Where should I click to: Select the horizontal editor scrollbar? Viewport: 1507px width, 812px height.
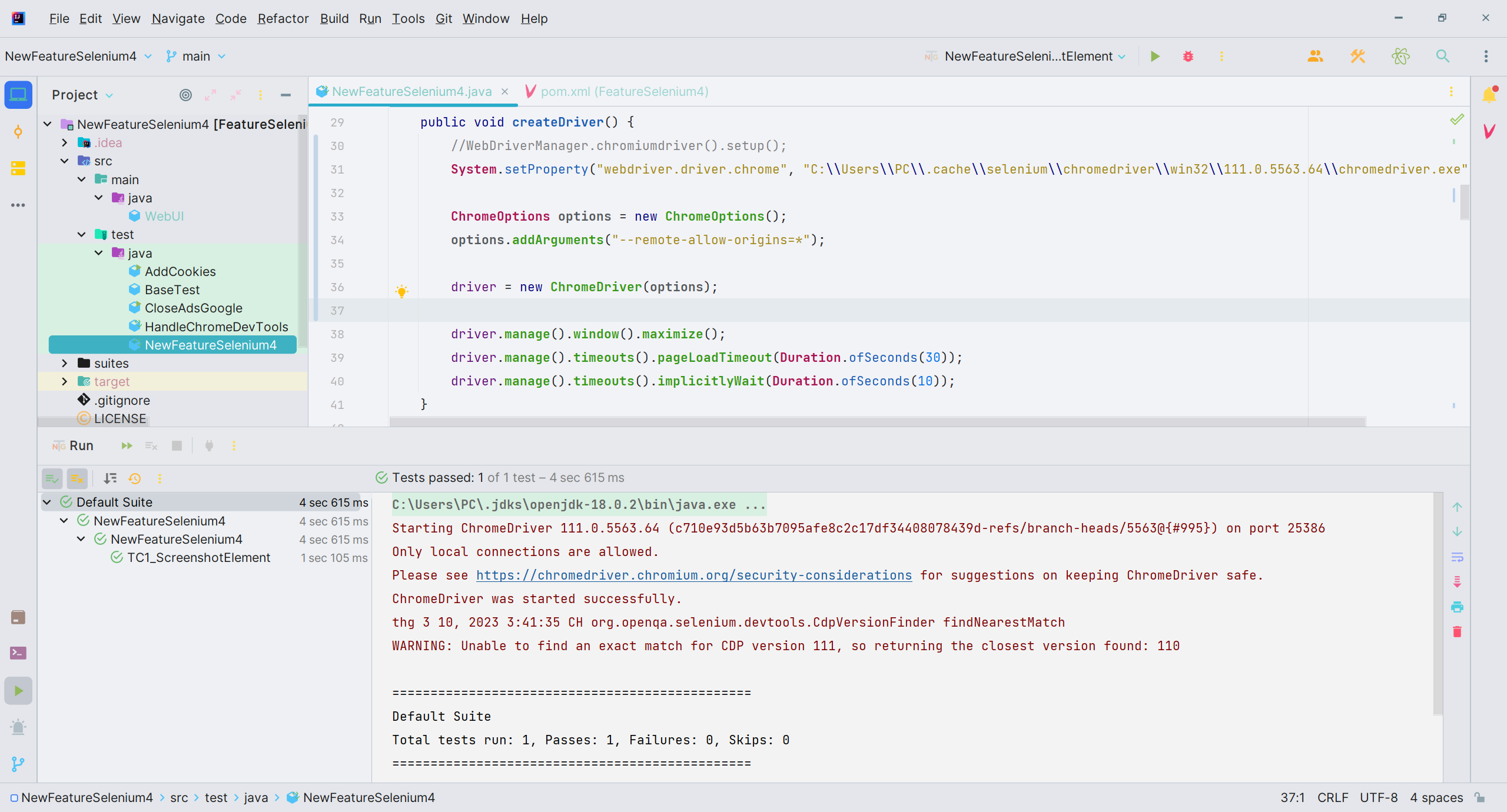coord(877,422)
